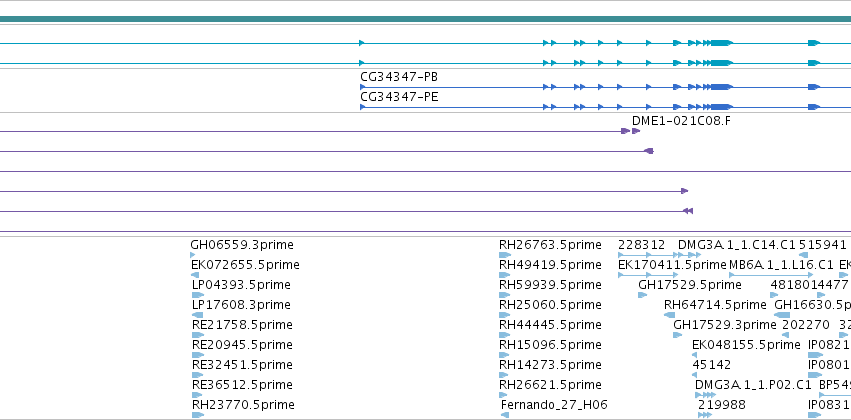Screen dimensions: 851x420
Task: Click the arrow glyph beneath RH26763.5prime
Action: tap(505, 254)
